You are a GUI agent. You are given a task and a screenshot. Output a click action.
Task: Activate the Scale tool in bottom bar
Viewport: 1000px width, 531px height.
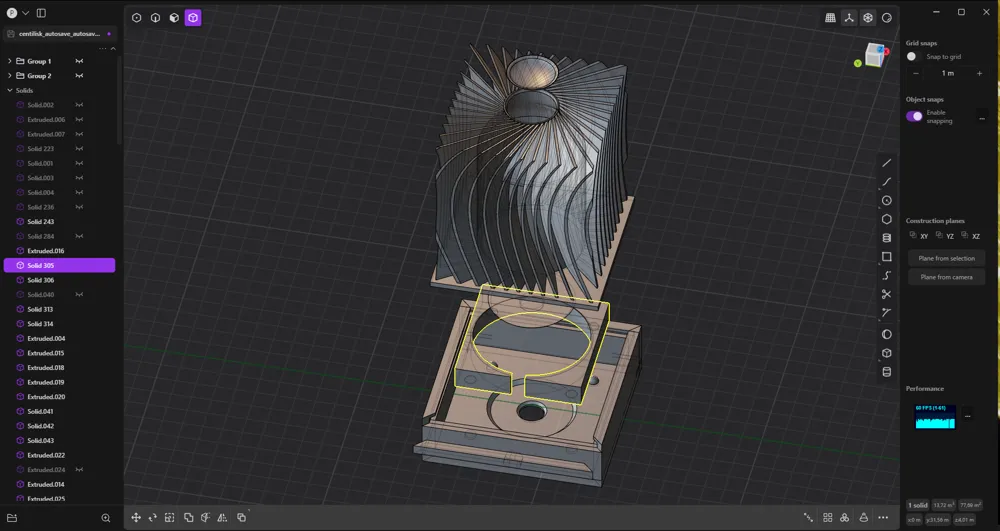170,518
